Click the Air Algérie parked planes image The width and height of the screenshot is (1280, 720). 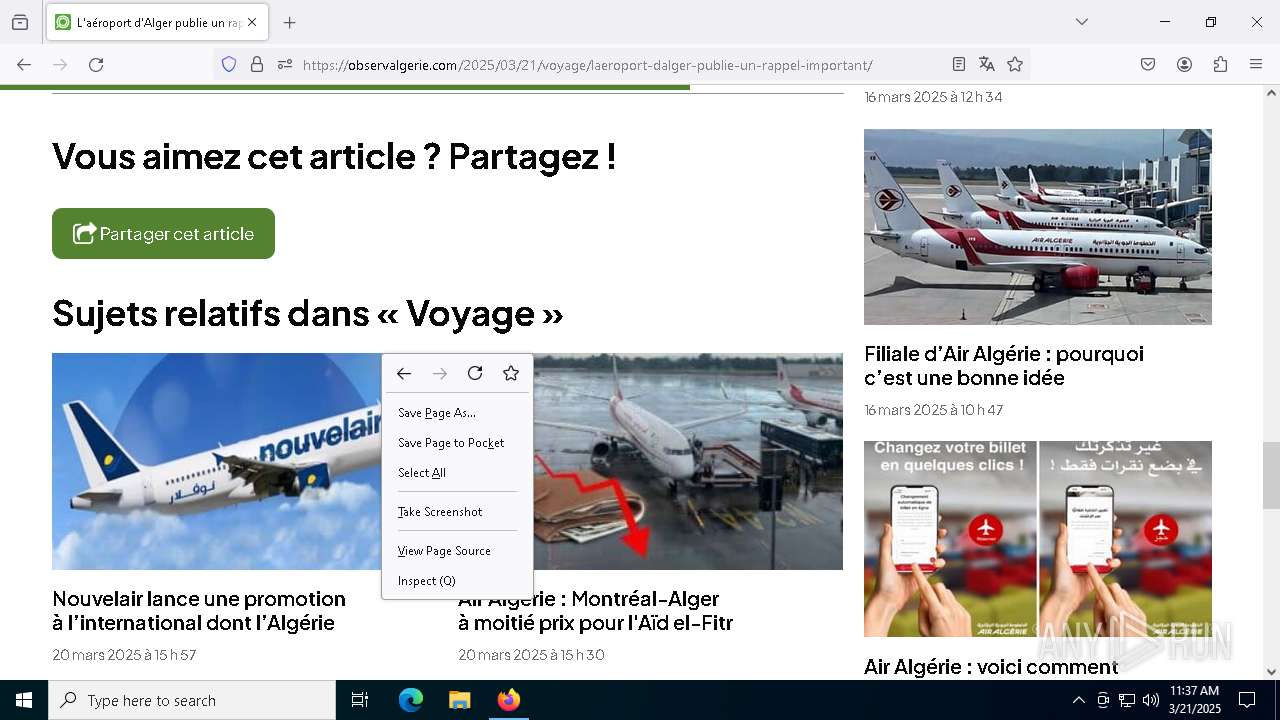point(1038,227)
